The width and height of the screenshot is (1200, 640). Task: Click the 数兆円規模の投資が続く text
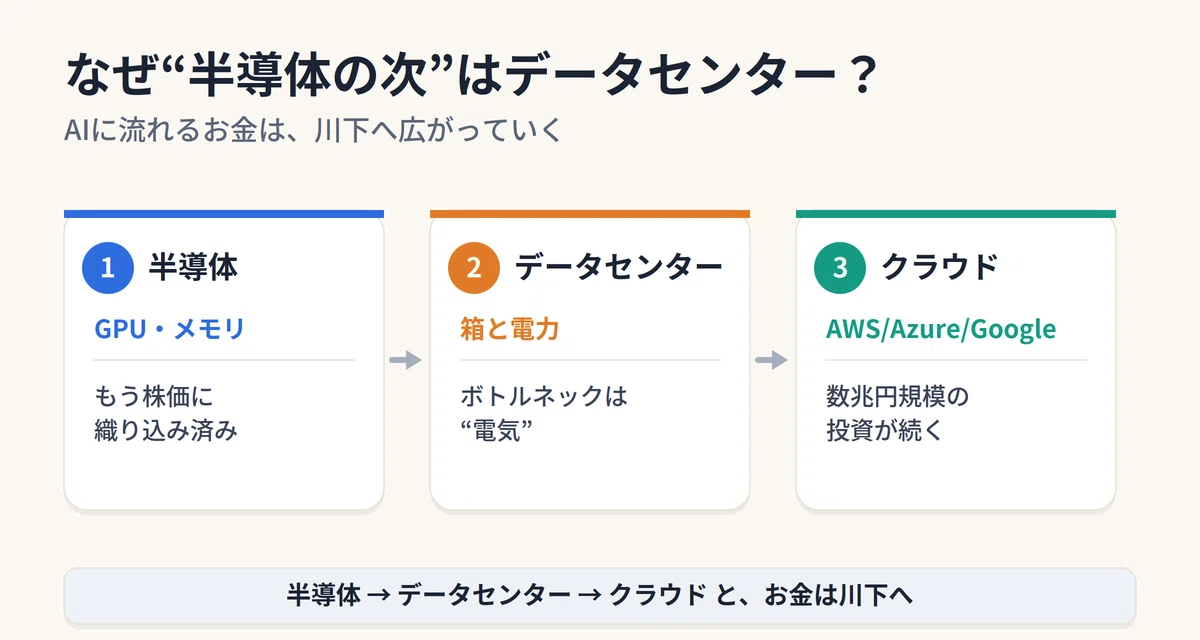click(x=898, y=414)
